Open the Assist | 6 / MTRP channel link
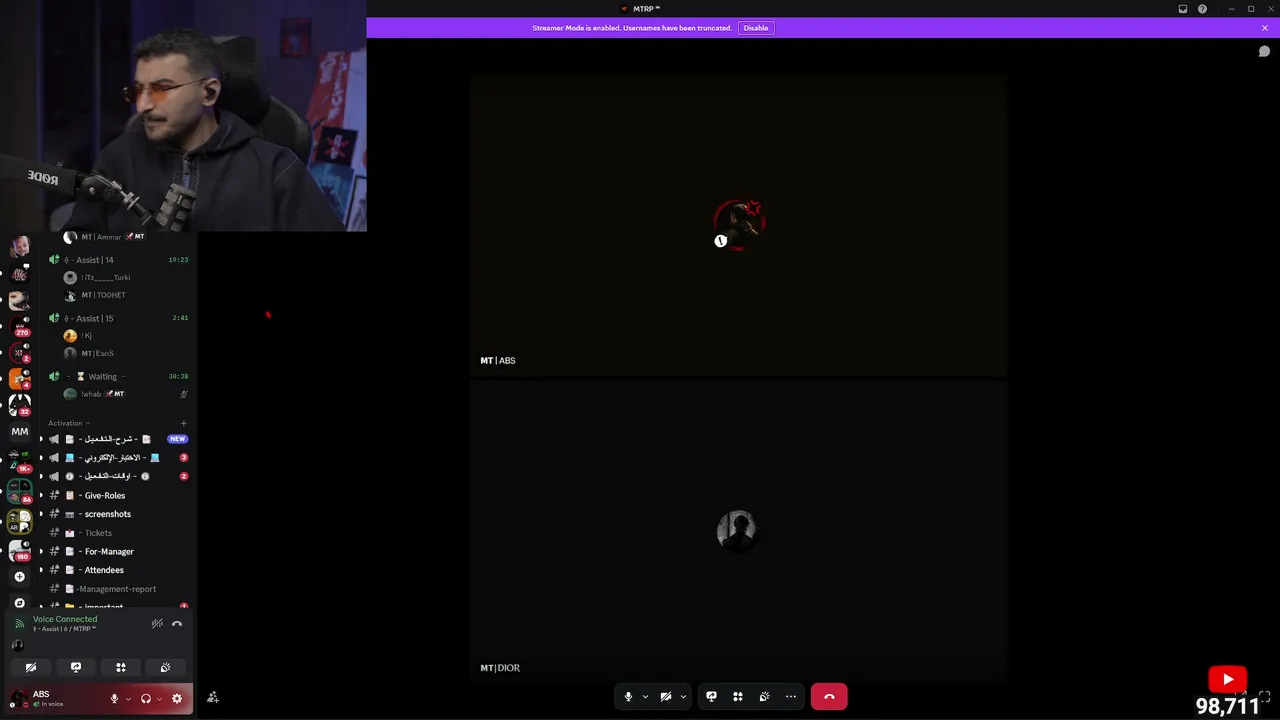The image size is (1280, 720). click(x=65, y=629)
